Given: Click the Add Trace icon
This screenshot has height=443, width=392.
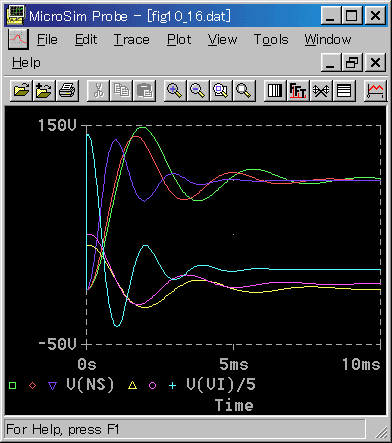Looking at the screenshot, I should pos(375,90).
